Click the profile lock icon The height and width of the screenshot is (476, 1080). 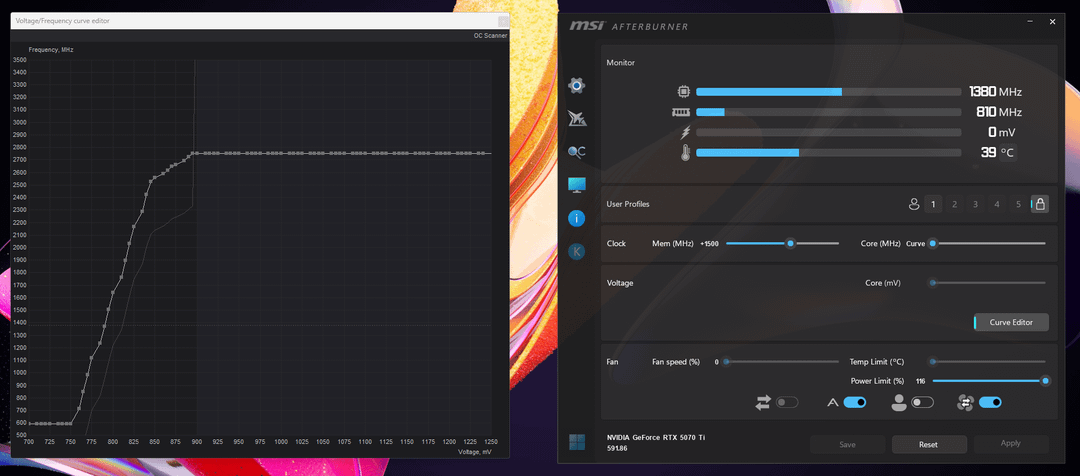(x=1040, y=204)
